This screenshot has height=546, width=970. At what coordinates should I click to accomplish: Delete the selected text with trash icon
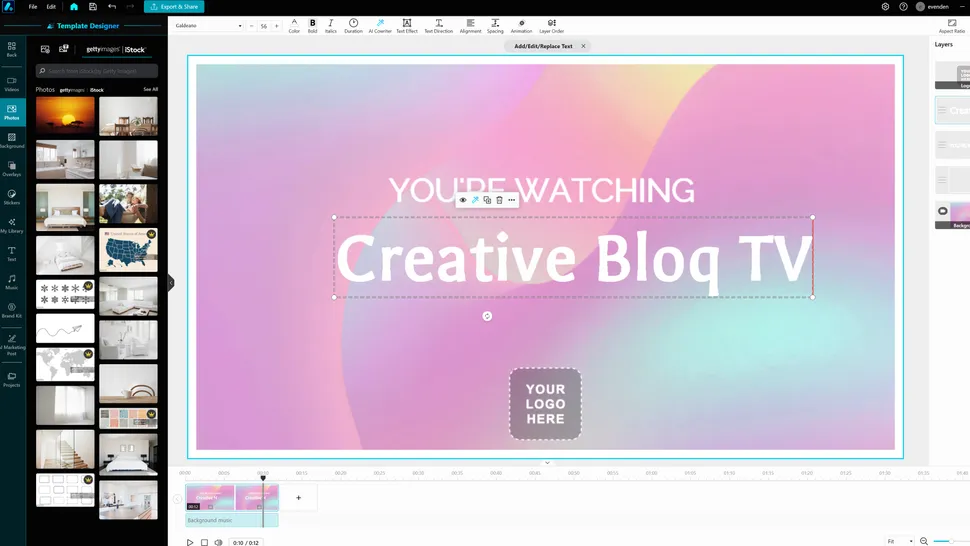(499, 200)
